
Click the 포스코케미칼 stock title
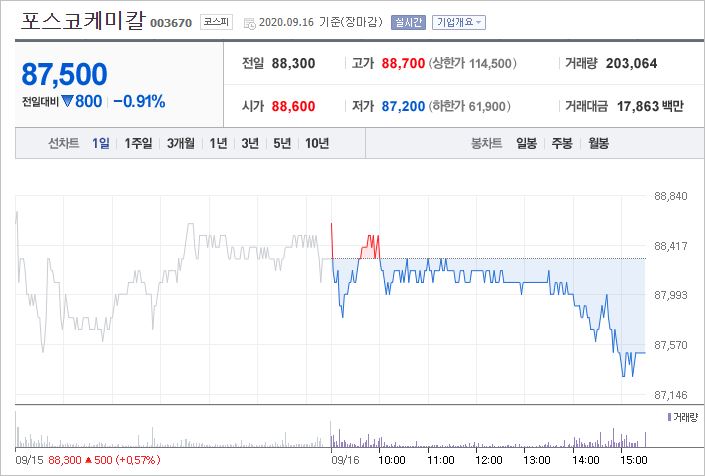(x=83, y=21)
